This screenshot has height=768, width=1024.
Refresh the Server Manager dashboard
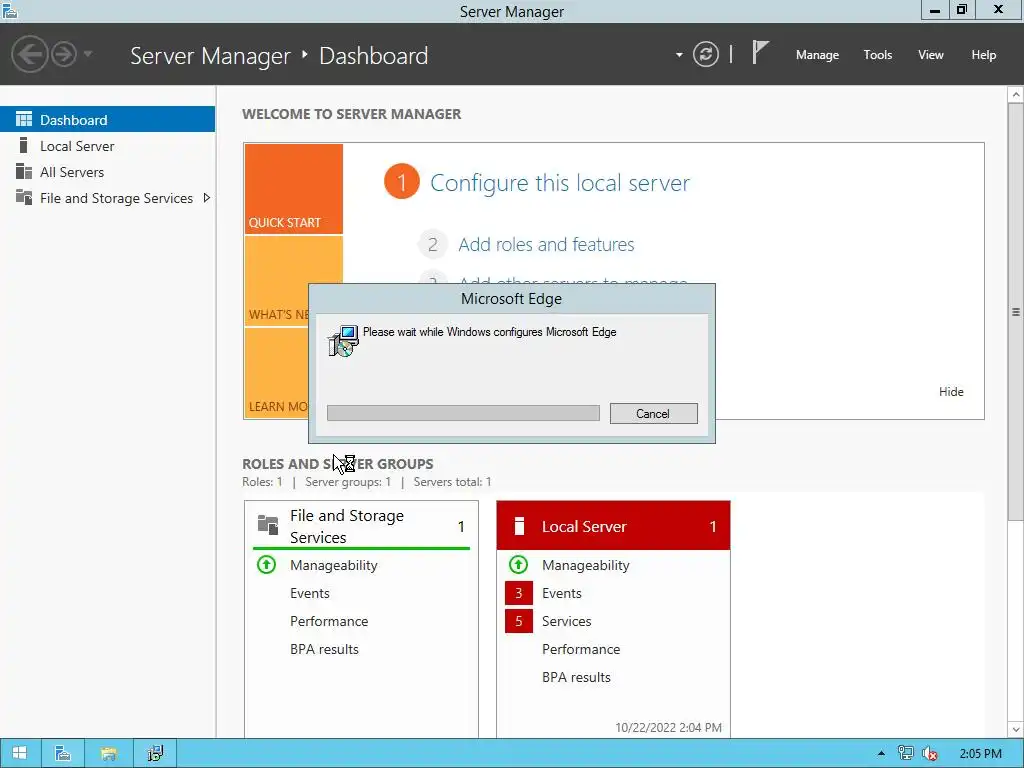(705, 54)
